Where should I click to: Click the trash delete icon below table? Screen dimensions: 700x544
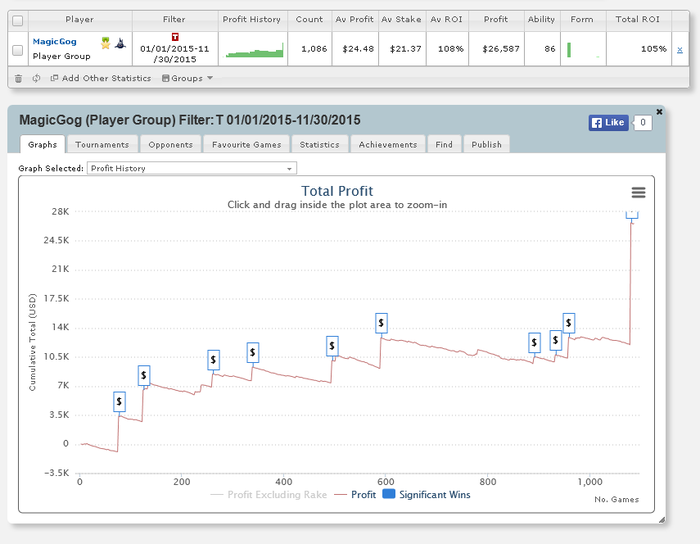tap(18, 79)
